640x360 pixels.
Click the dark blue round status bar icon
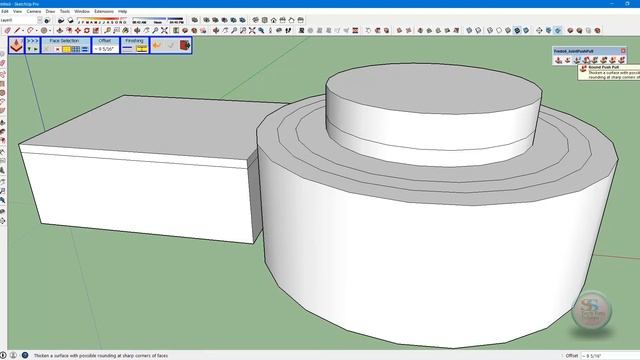pos(25,356)
